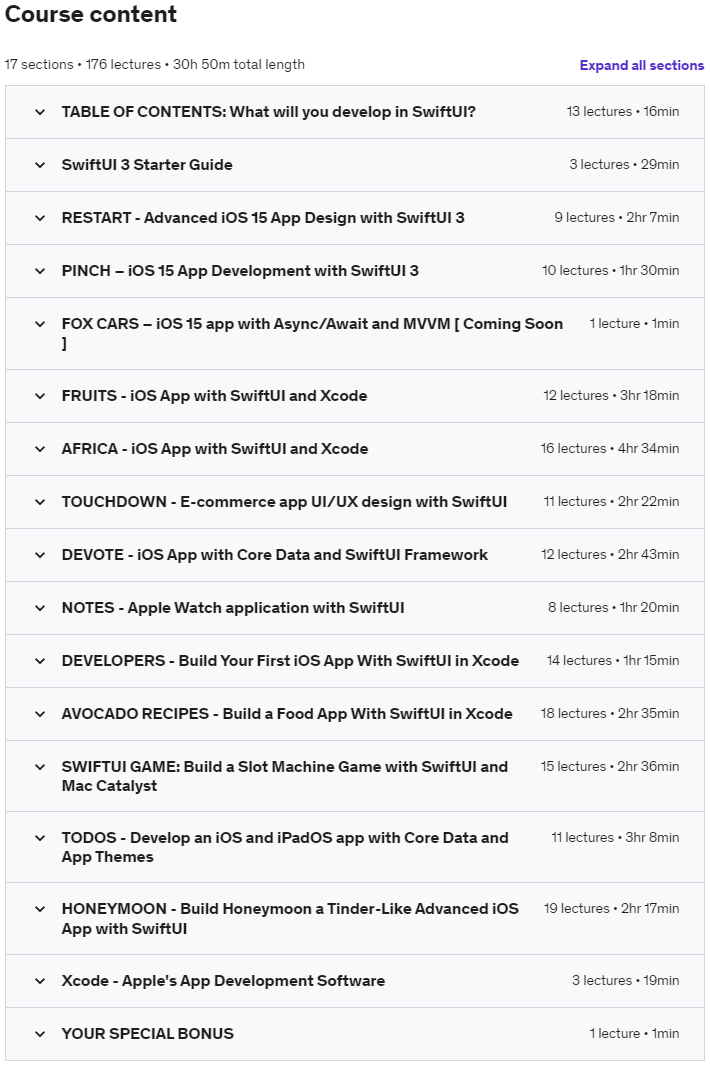Click the FRUITS section chevron arrow
The image size is (710, 1066).
pos(40,396)
